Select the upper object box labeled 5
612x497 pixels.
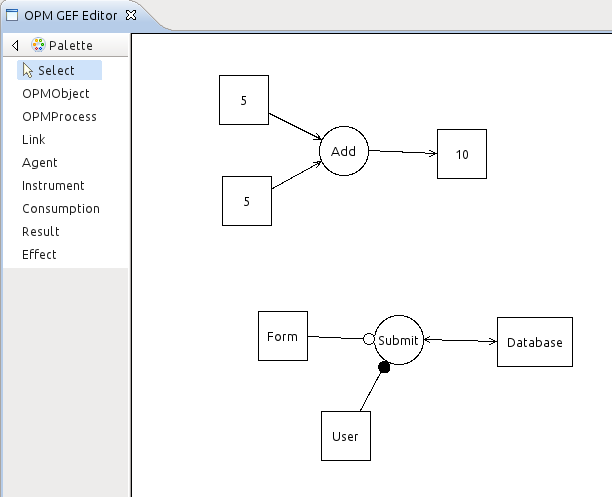pos(244,100)
